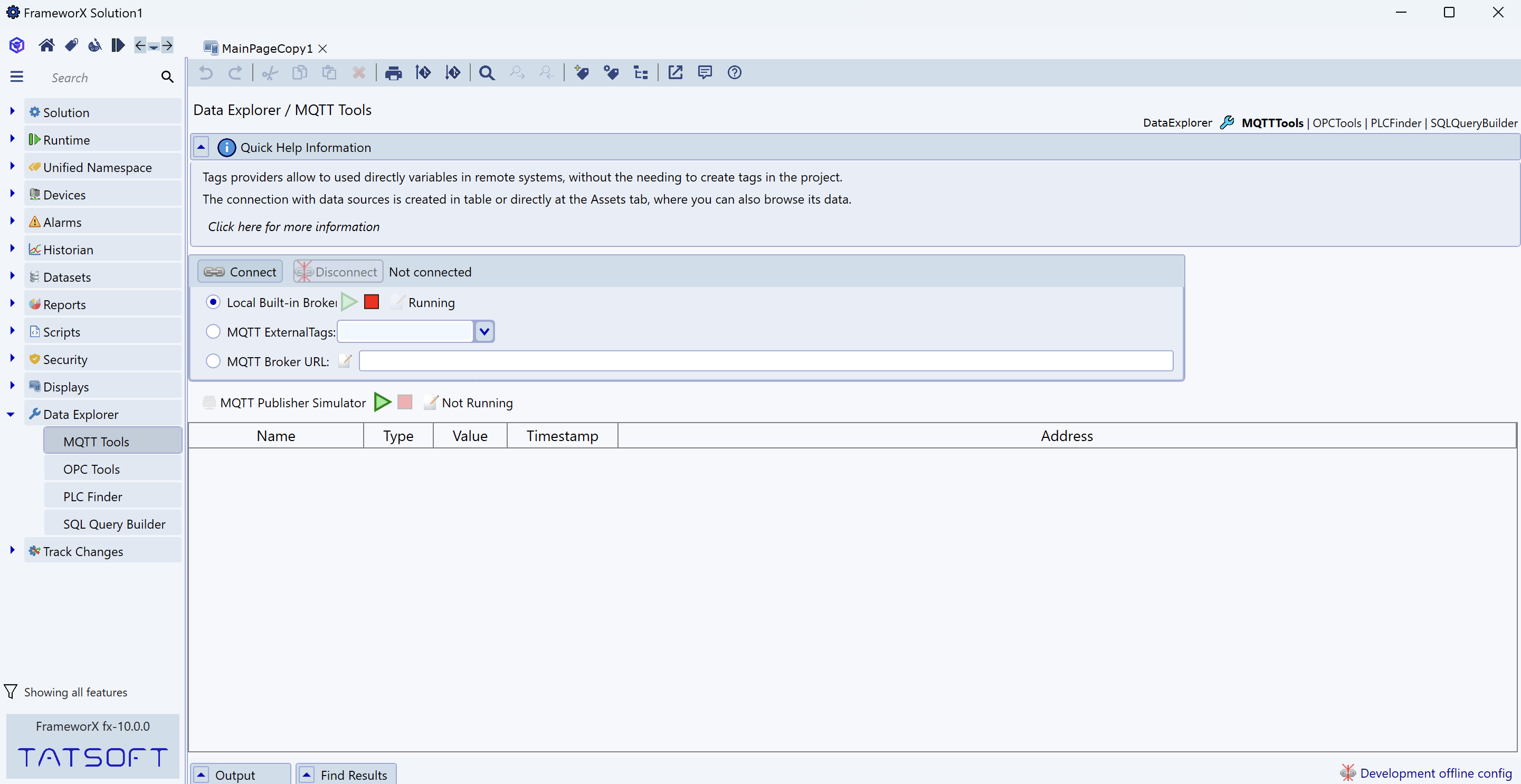The width and height of the screenshot is (1521, 784).
Task: Expand the Output panel arrow
Action: [x=202, y=775]
